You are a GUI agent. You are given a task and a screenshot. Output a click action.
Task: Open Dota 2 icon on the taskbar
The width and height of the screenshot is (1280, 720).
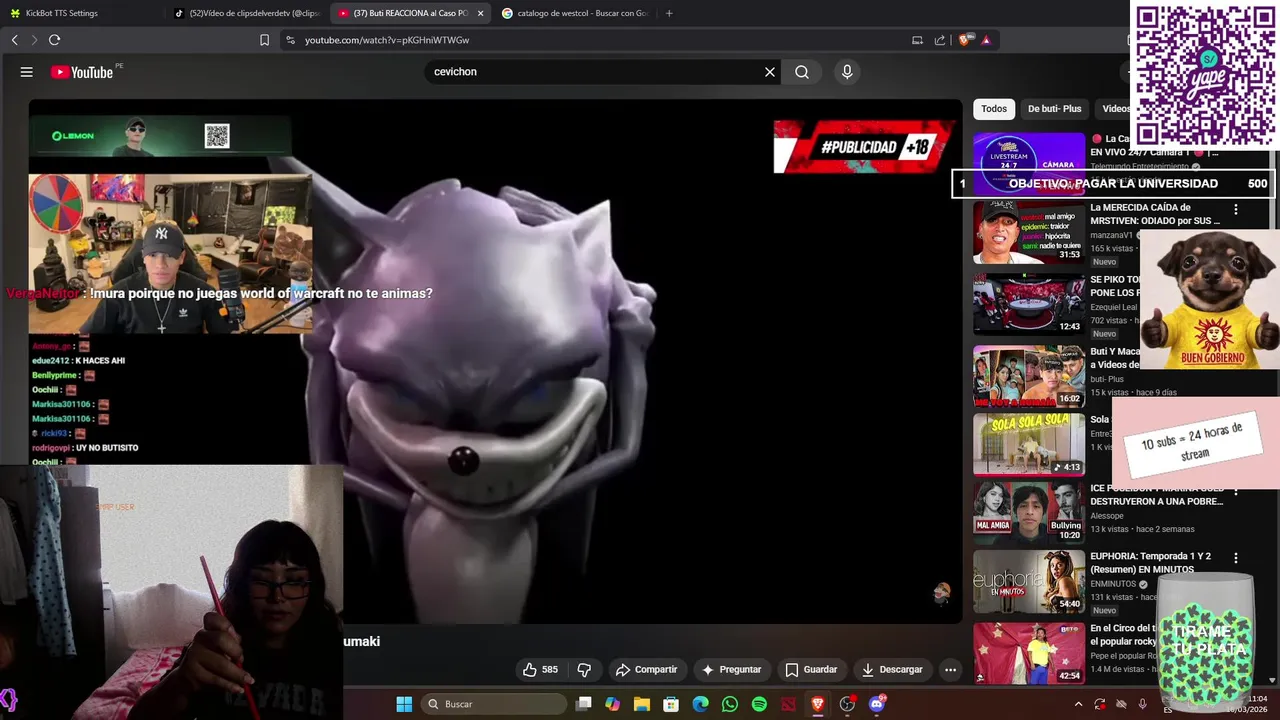point(789,704)
